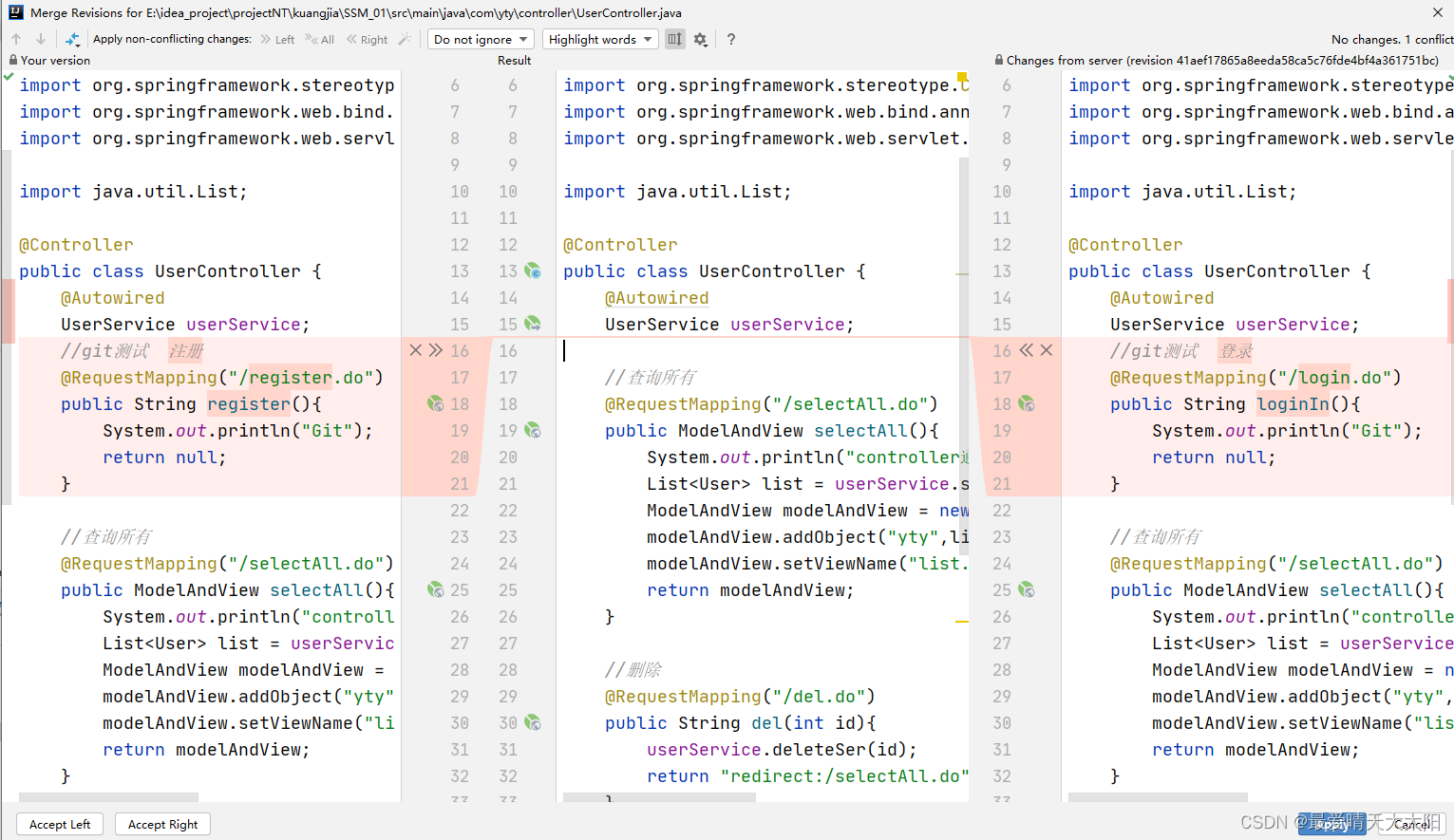Click web mapping gutter icon at Result line 30
This screenshot has height=840, width=1454.
point(533,722)
